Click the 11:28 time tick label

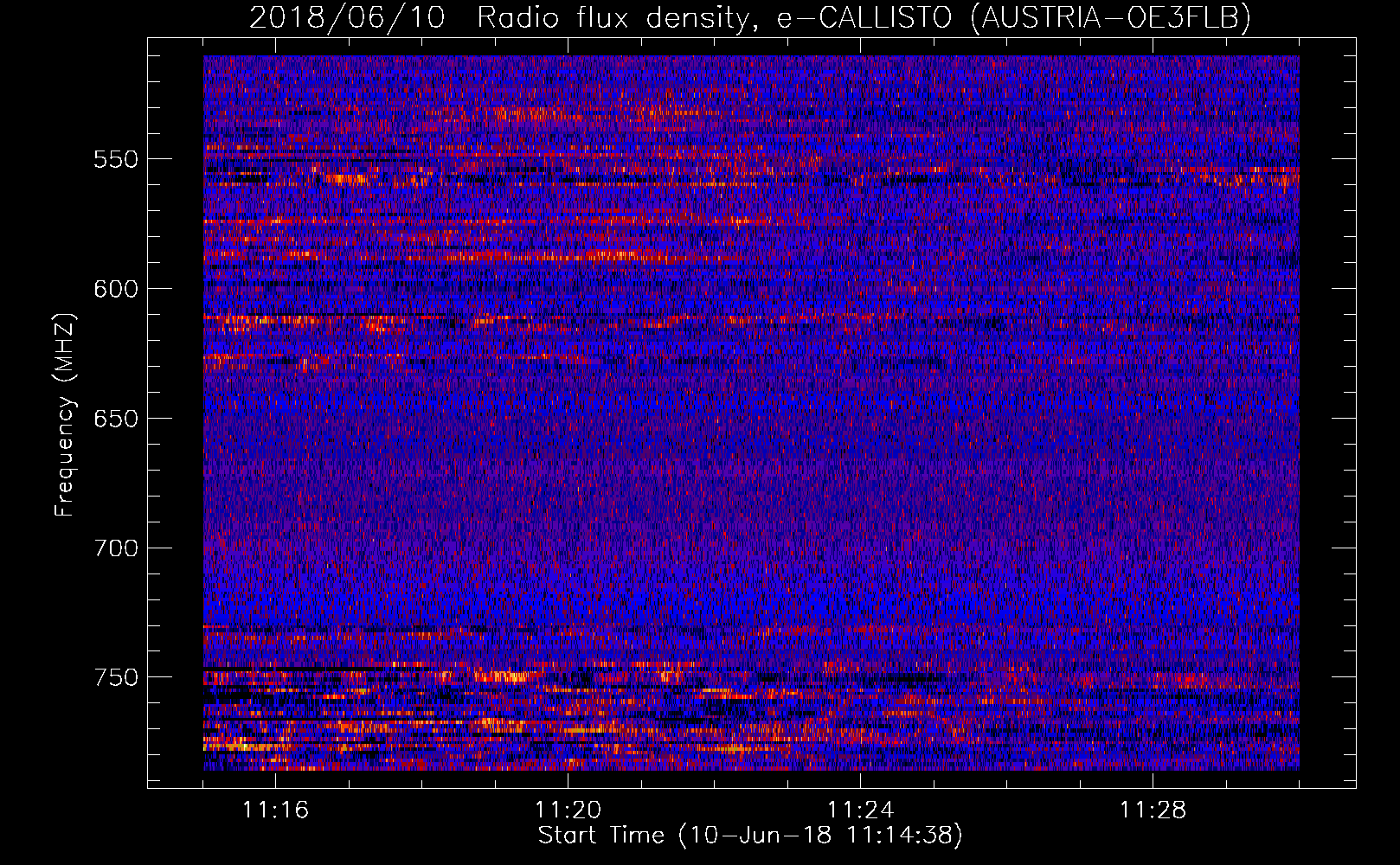1153,811
